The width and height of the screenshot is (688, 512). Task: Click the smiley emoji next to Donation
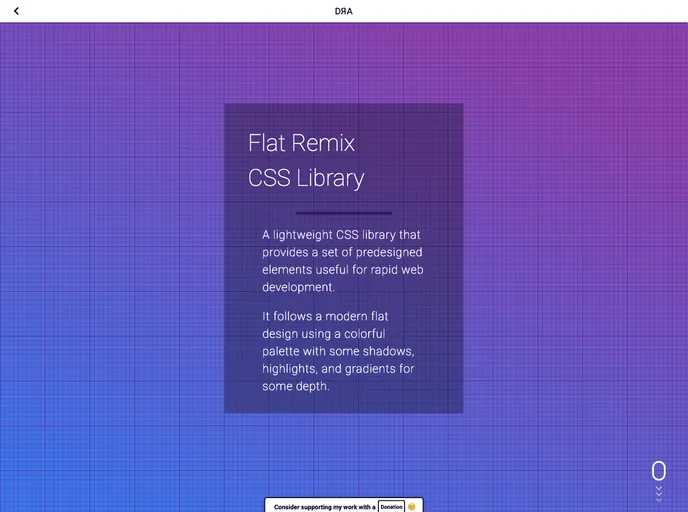click(x=412, y=507)
